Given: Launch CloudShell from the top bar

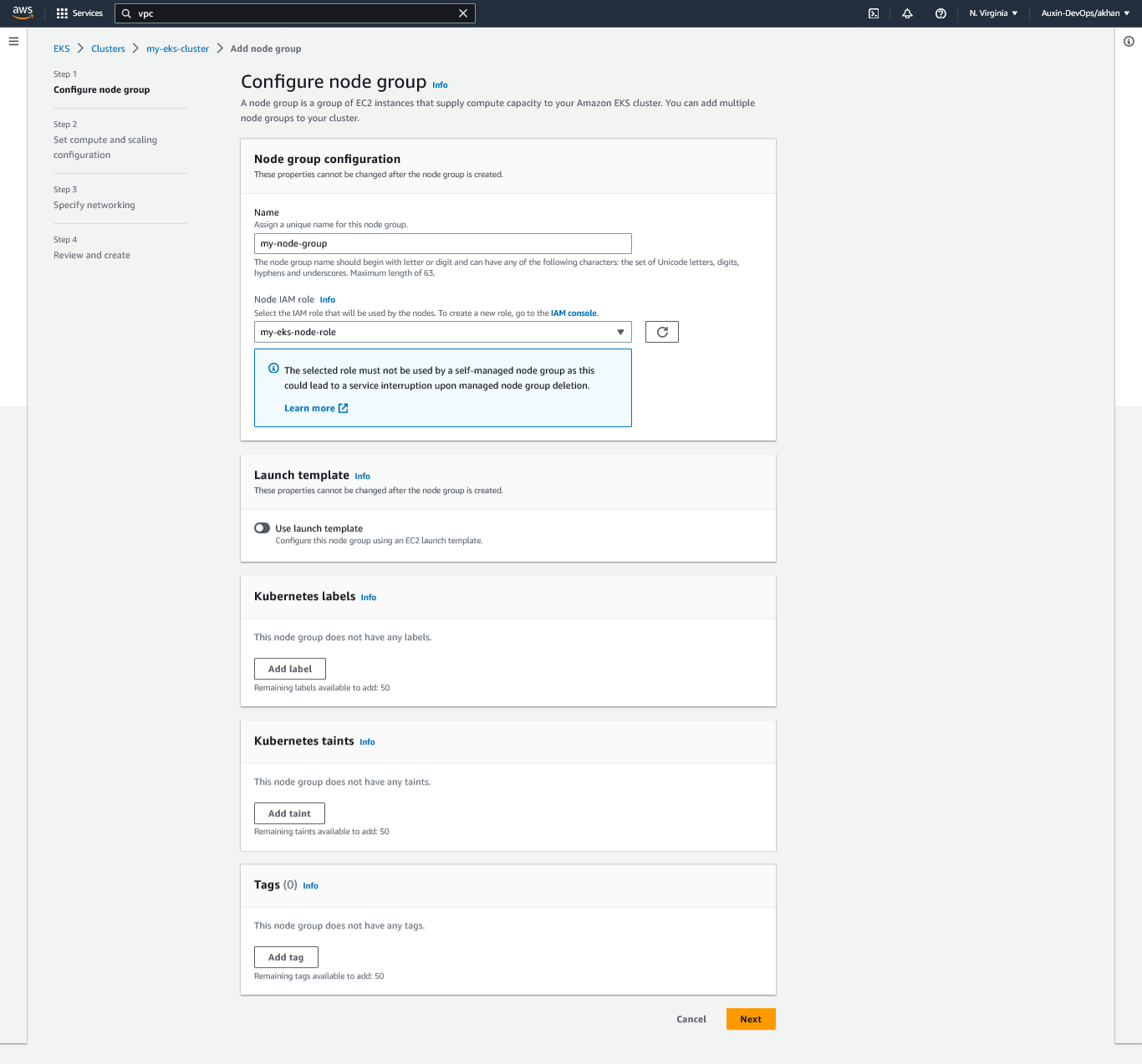Looking at the screenshot, I should point(873,13).
